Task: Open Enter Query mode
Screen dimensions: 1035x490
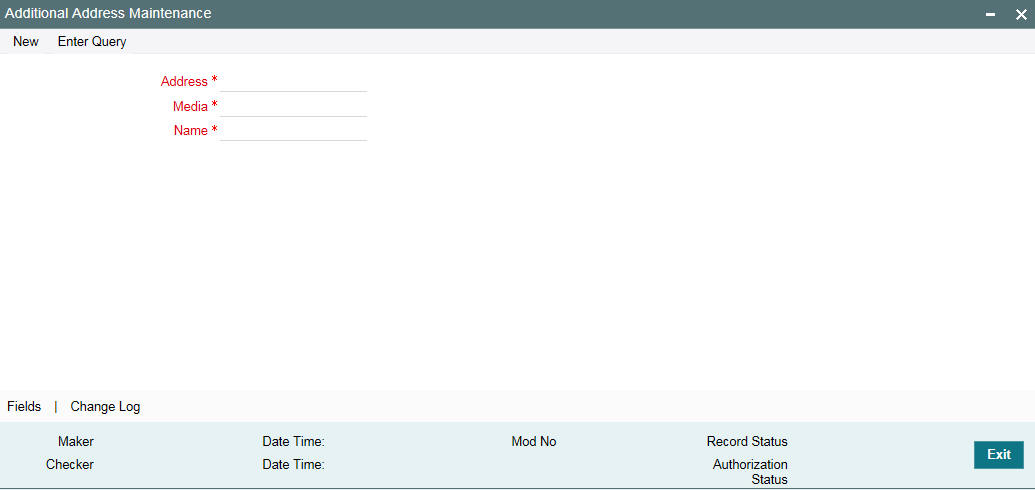Action: coord(92,42)
